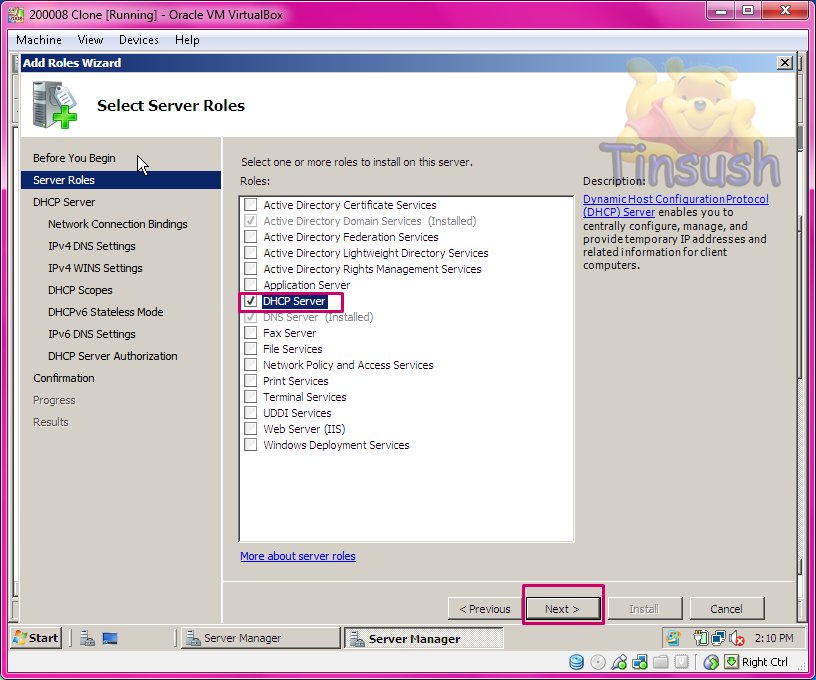Image resolution: width=816 pixels, height=680 pixels.
Task: Enable Active Directory Lightweight Directory Services
Action: coord(251,253)
